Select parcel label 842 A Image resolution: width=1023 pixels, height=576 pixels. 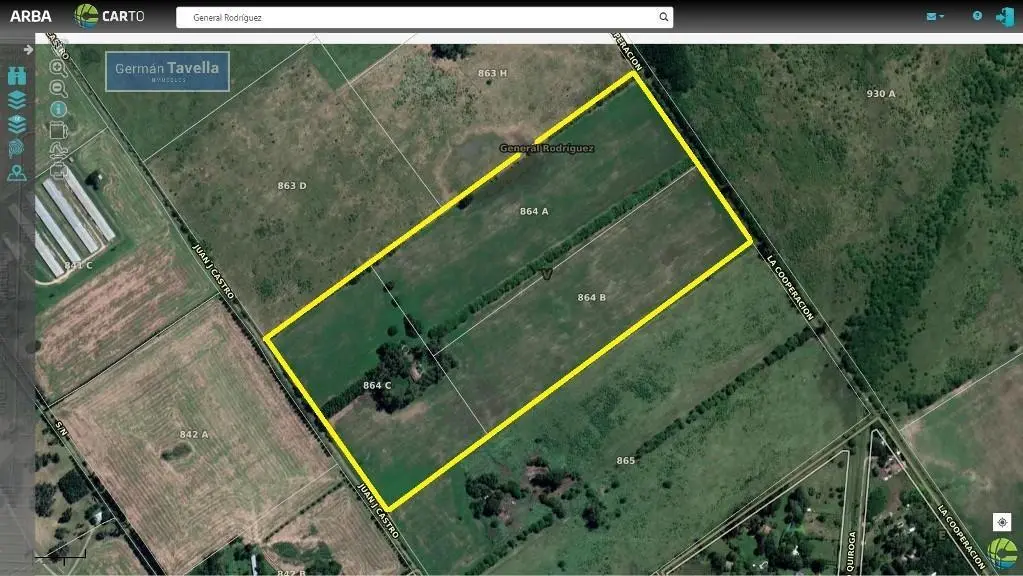pyautogui.click(x=194, y=434)
